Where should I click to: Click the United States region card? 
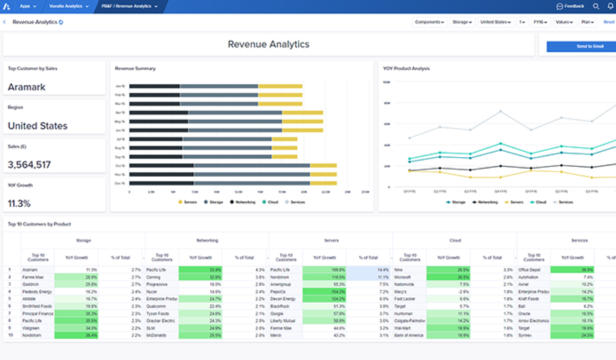pos(54,117)
